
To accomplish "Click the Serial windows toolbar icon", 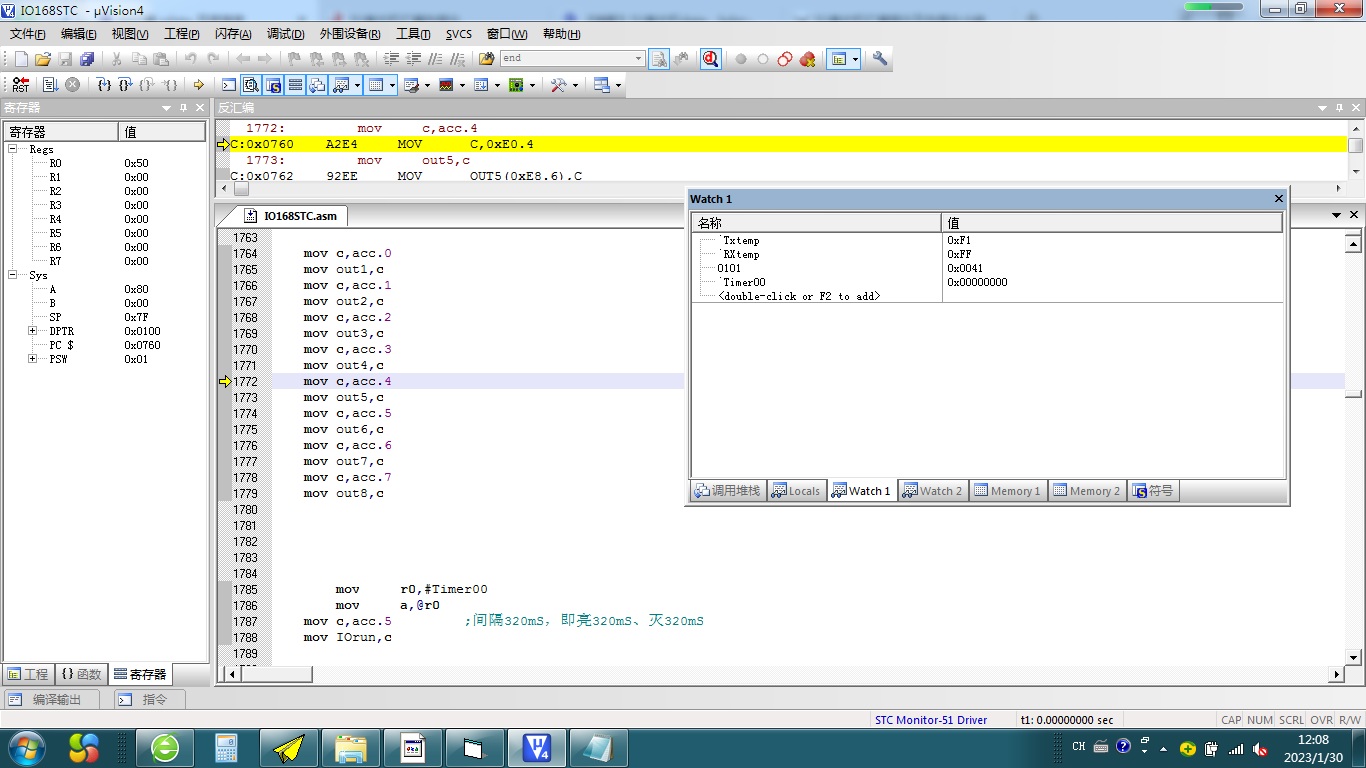I will pos(411,85).
